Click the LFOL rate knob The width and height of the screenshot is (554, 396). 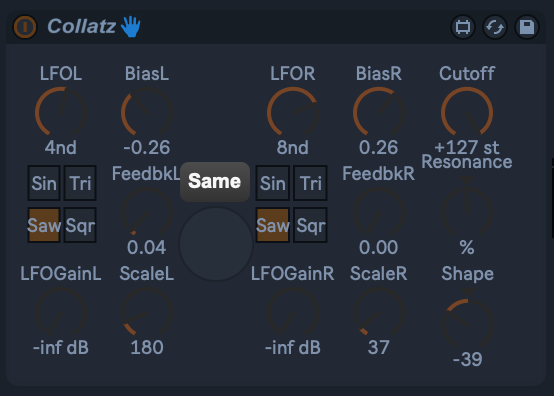[x=61, y=112]
